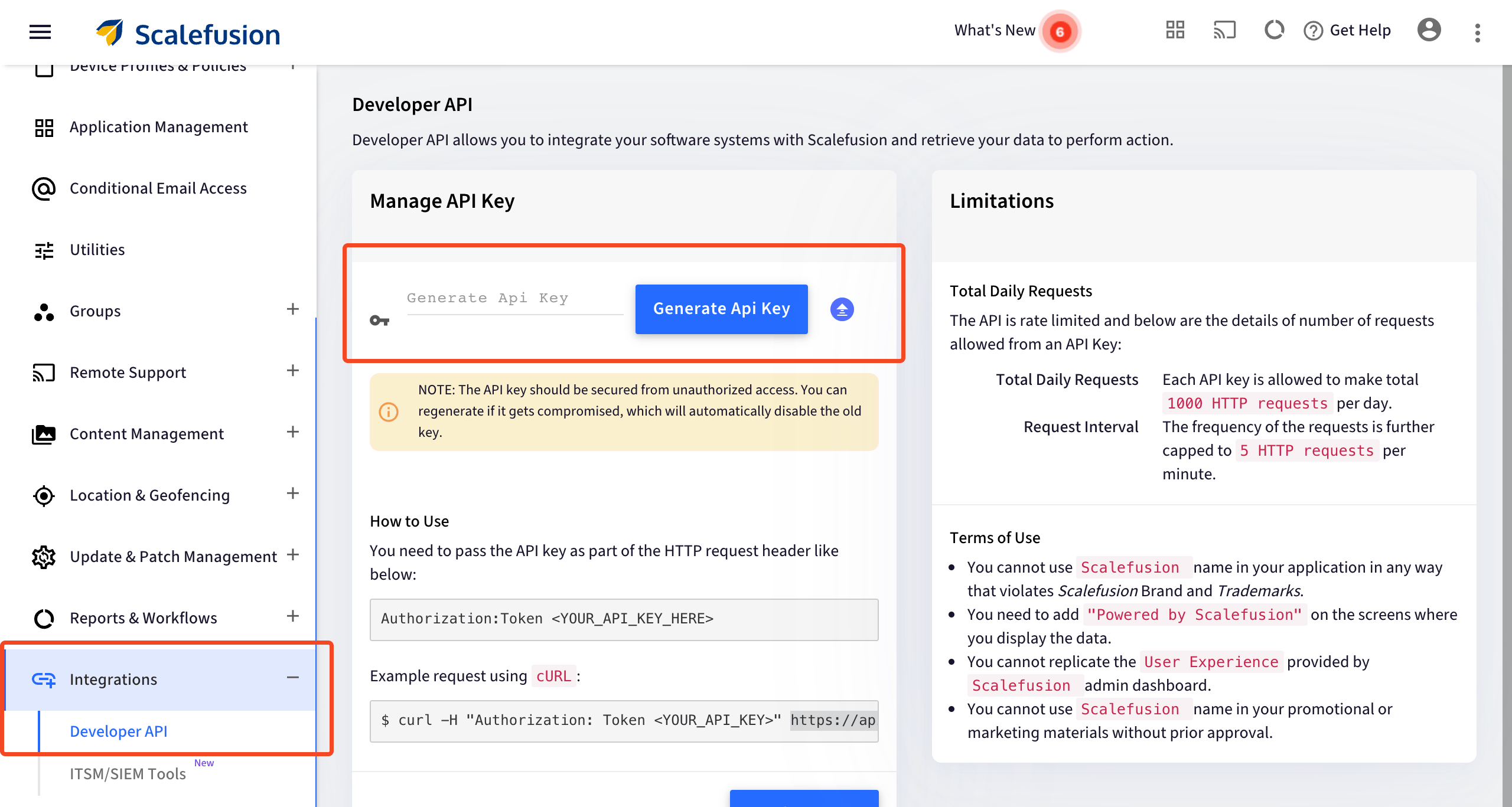1512x807 pixels.
Task: Open Application Management menu item
Action: click(x=158, y=128)
